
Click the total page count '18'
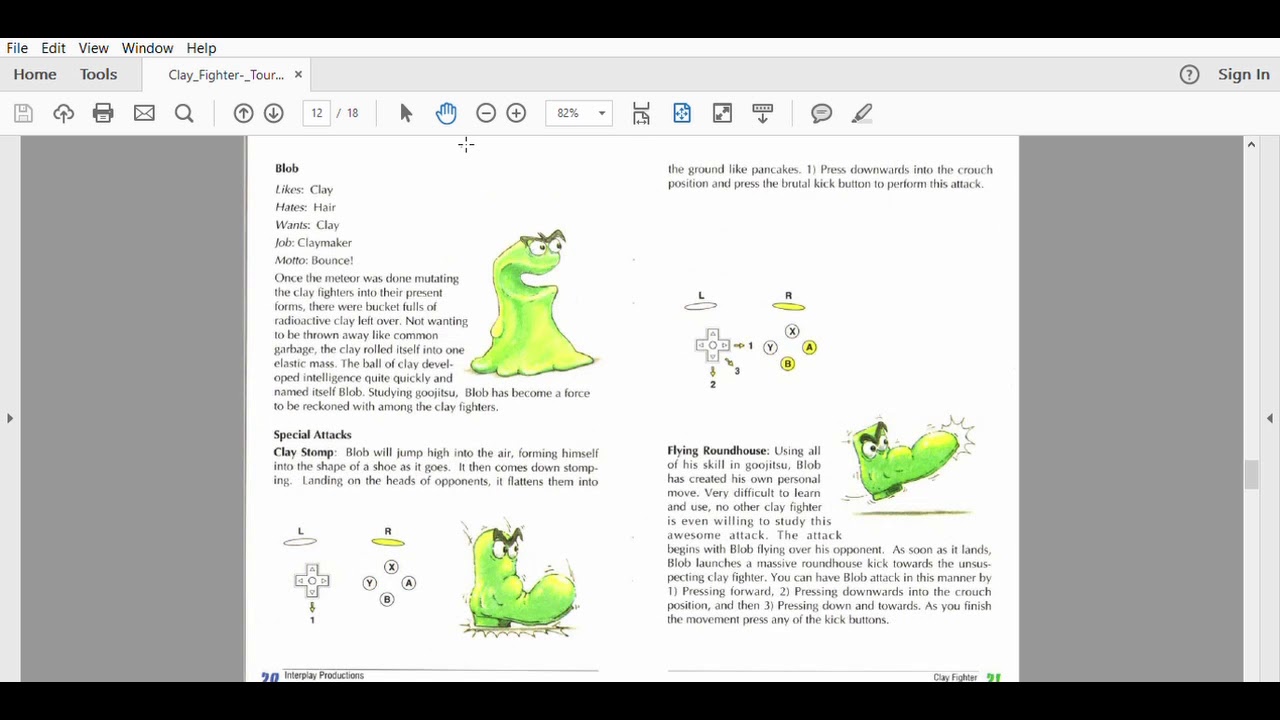coord(352,113)
